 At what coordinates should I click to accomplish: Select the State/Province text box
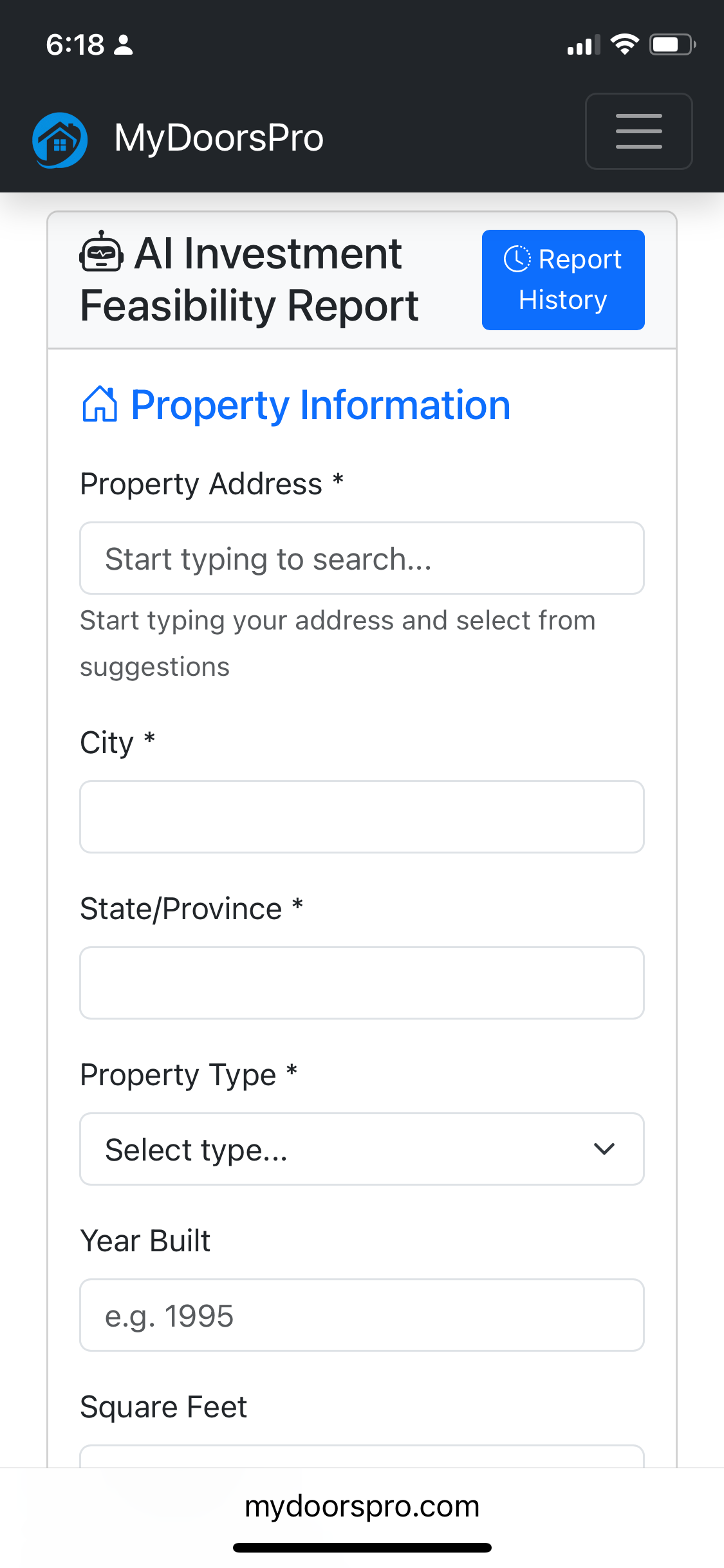[x=362, y=983]
